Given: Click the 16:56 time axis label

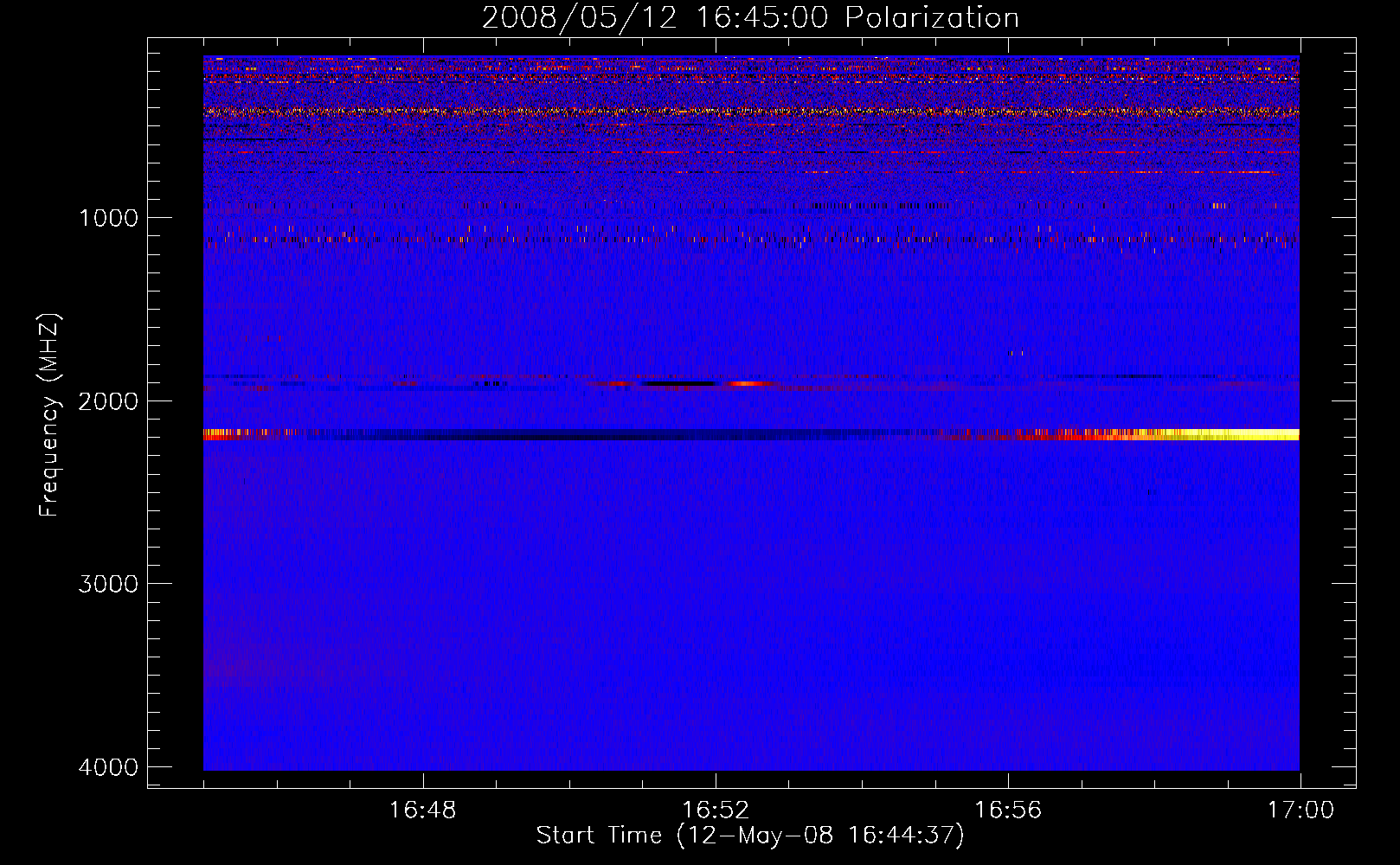Looking at the screenshot, I should (x=1008, y=811).
